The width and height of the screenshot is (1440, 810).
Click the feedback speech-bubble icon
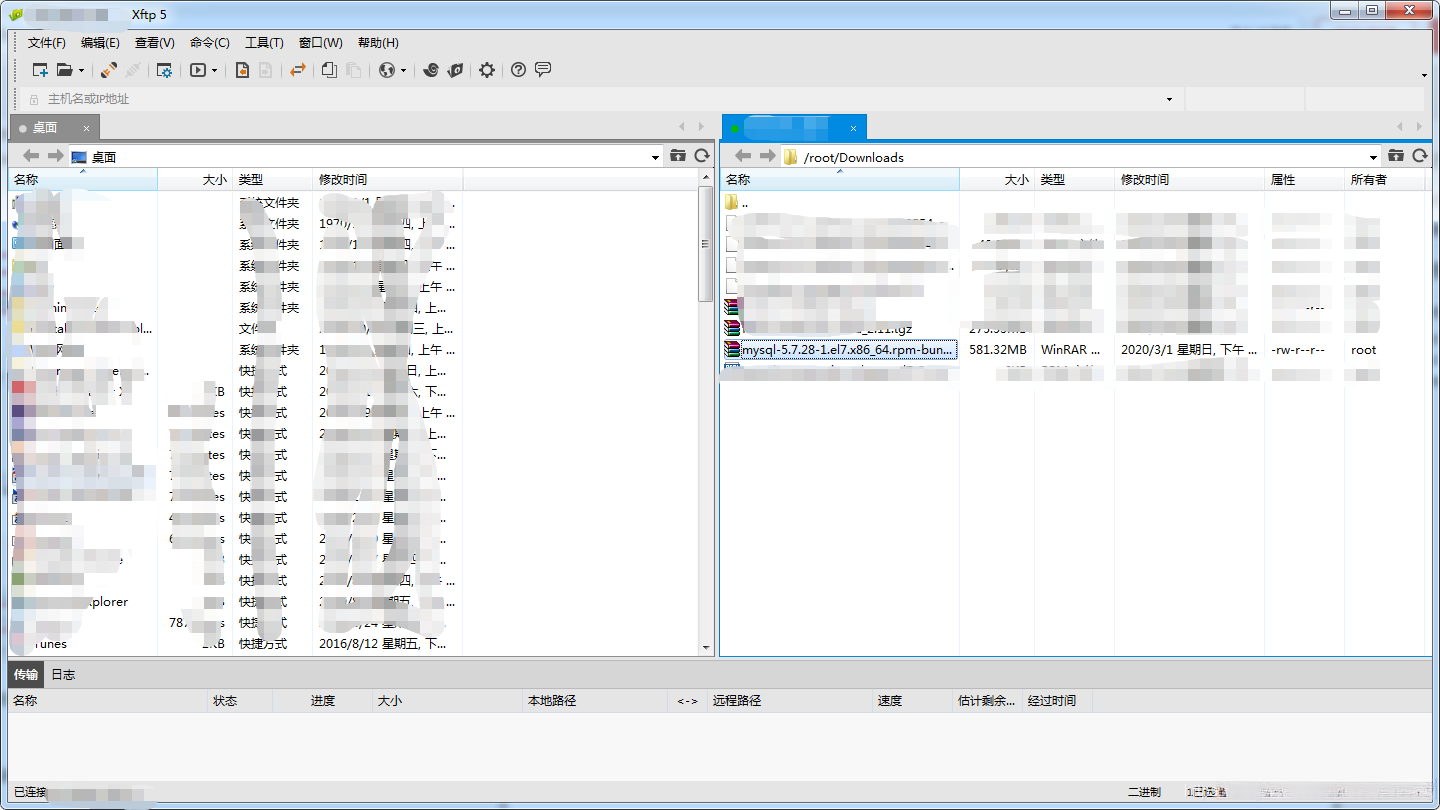tap(543, 70)
